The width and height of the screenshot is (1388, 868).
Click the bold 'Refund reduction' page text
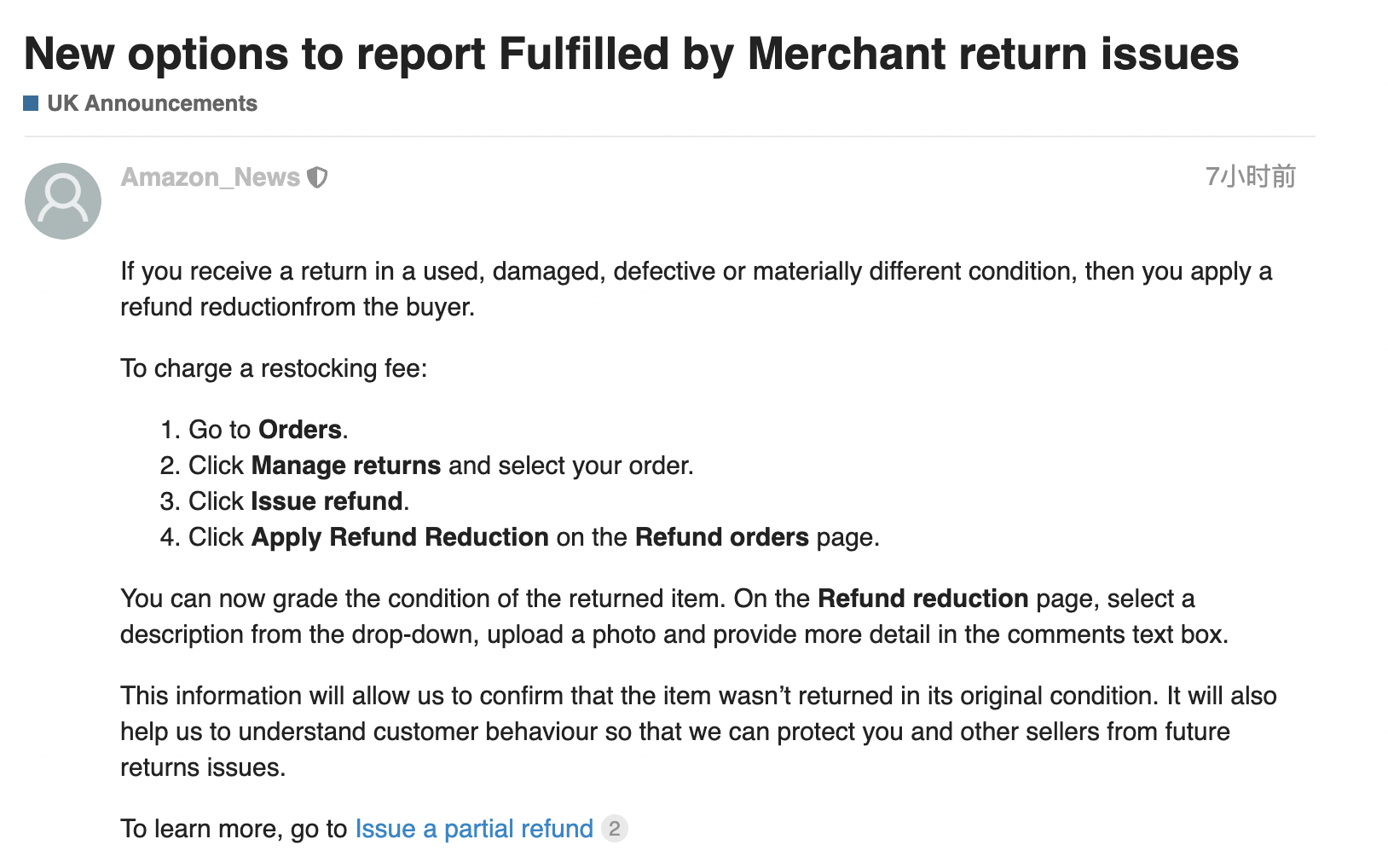click(922, 599)
